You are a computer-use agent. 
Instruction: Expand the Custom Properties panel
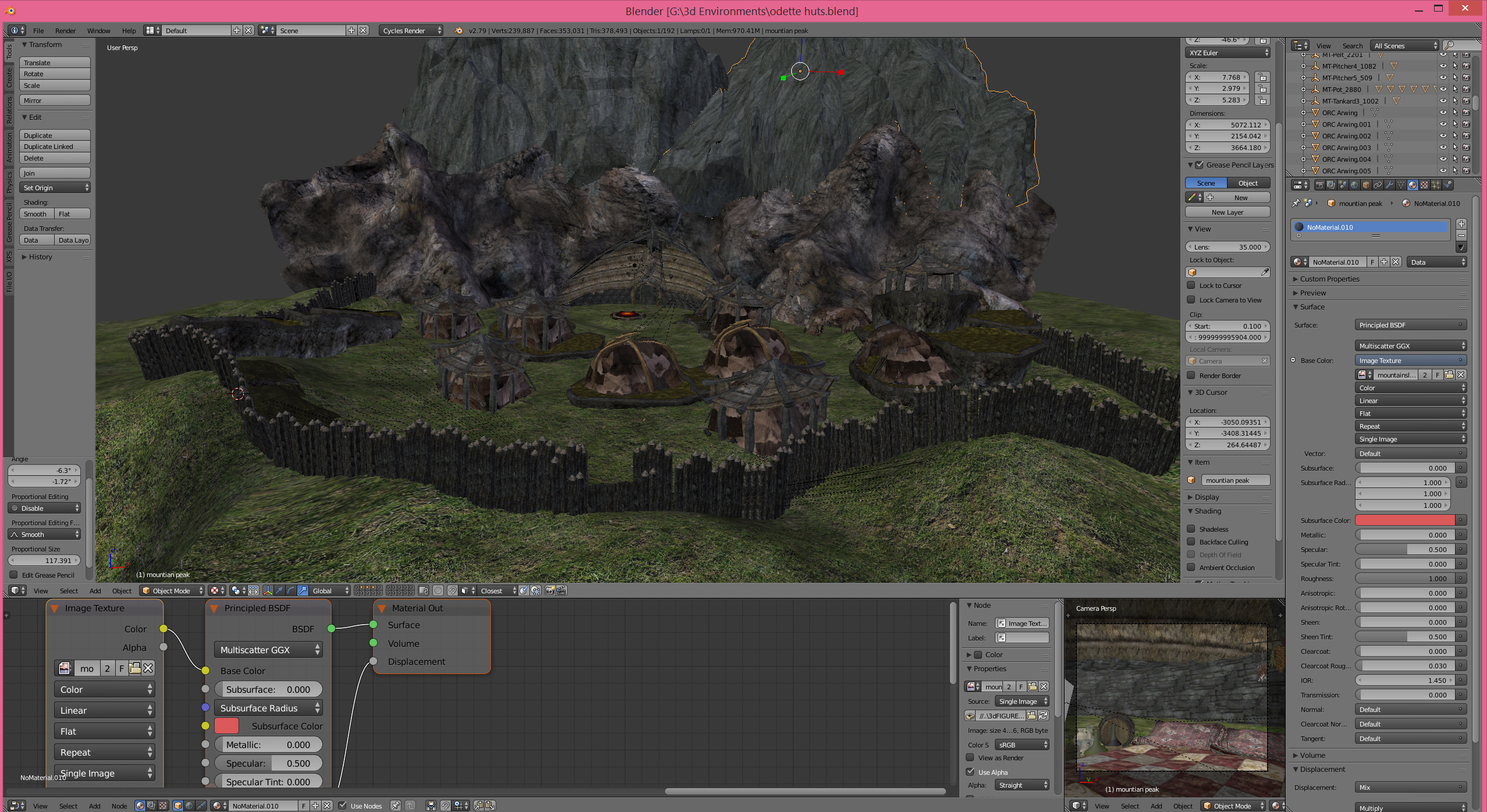pyautogui.click(x=1329, y=279)
